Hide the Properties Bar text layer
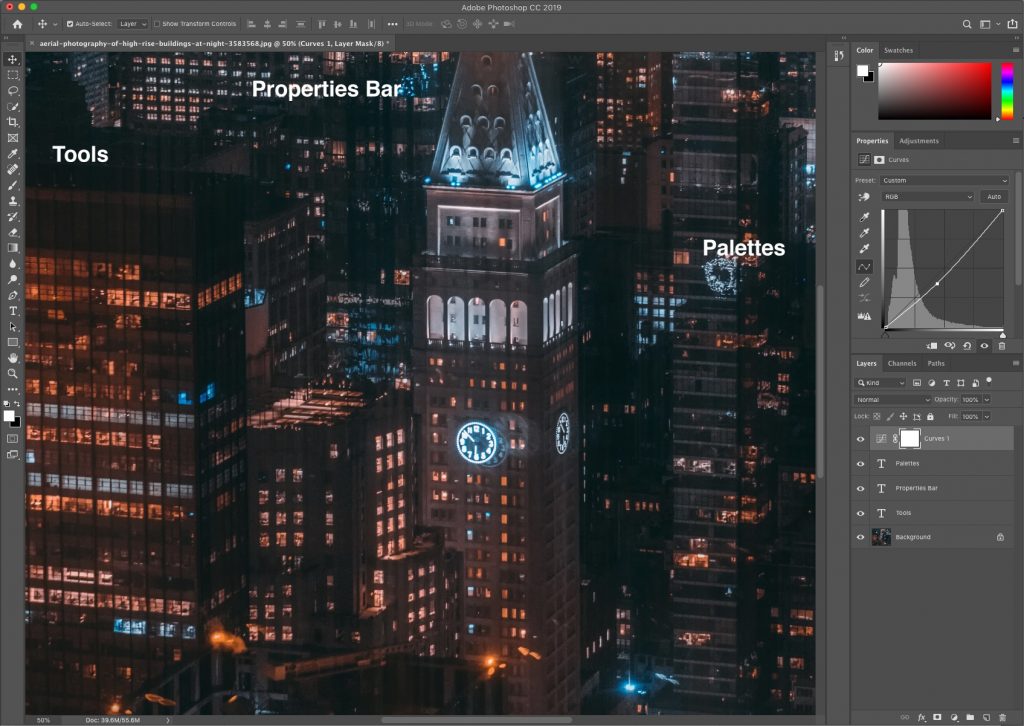This screenshot has width=1024, height=726. click(x=860, y=488)
